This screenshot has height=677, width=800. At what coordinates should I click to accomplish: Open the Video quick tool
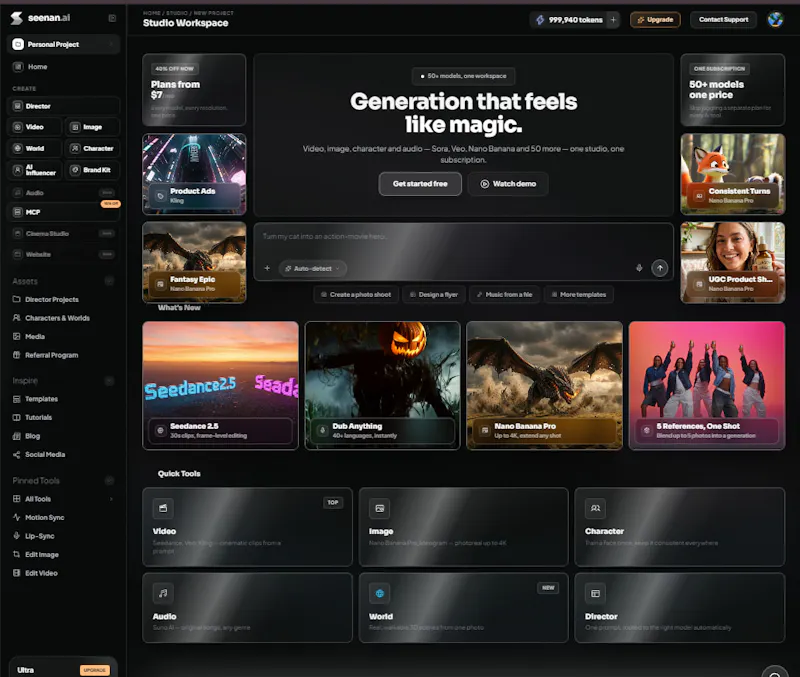click(247, 527)
